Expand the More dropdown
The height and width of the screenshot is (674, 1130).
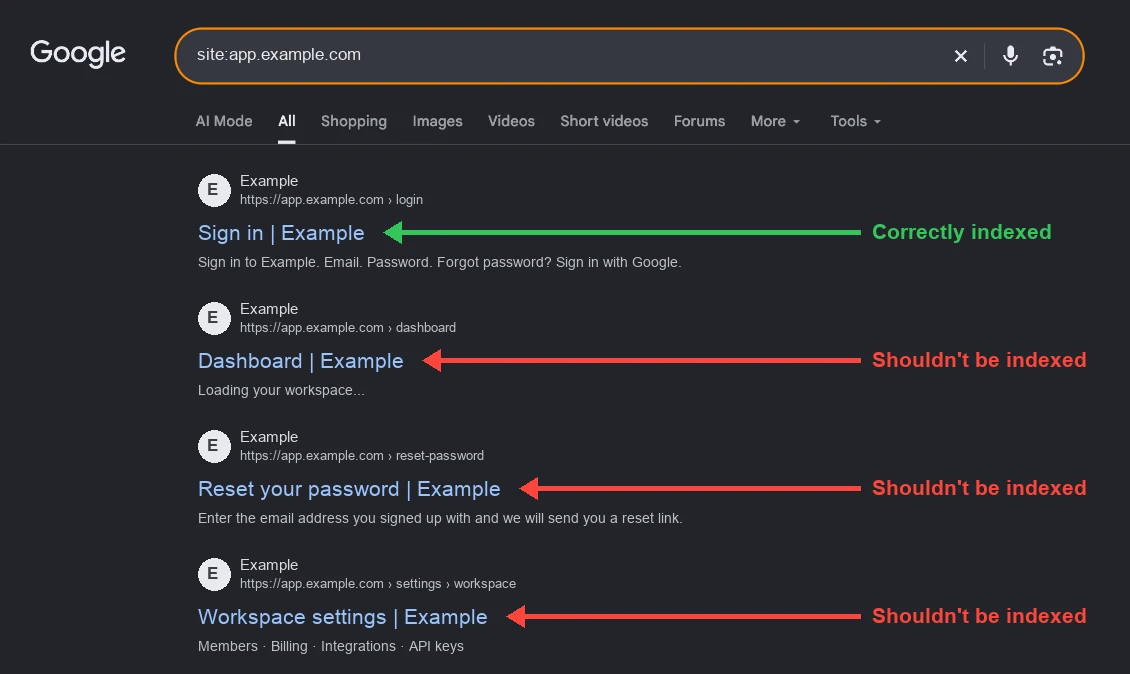[x=775, y=121]
